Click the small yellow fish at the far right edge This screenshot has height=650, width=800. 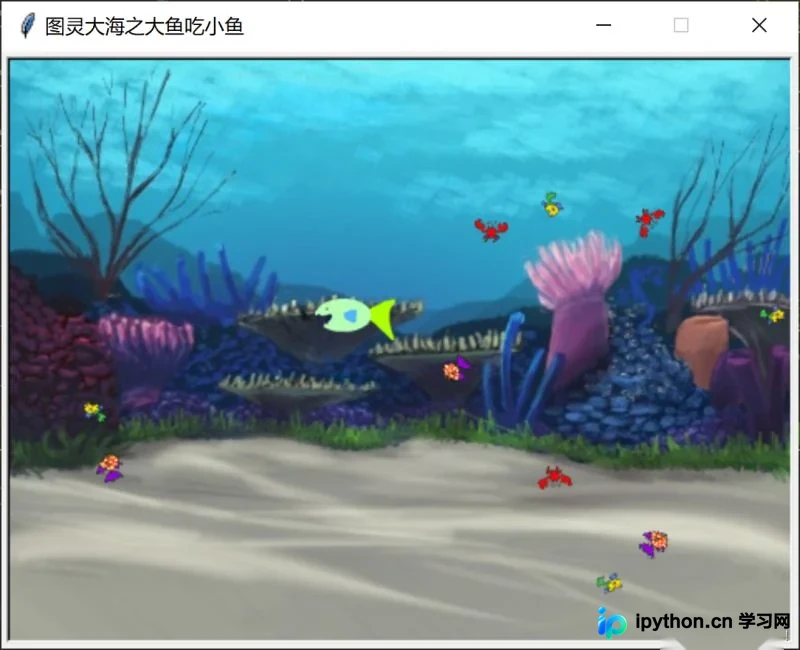772,315
